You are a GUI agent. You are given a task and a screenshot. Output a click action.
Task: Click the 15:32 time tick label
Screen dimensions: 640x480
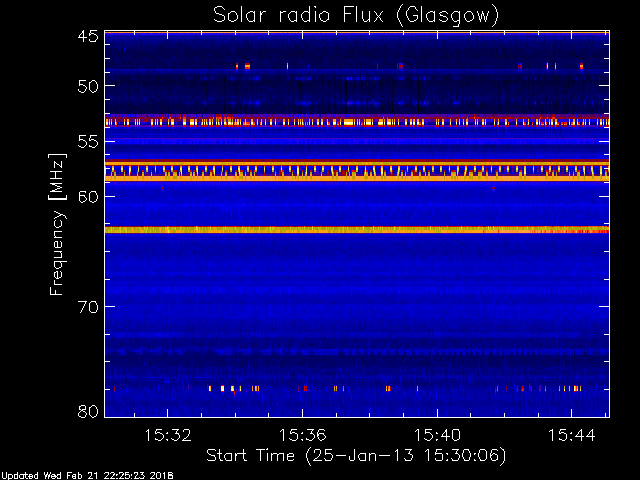(168, 435)
